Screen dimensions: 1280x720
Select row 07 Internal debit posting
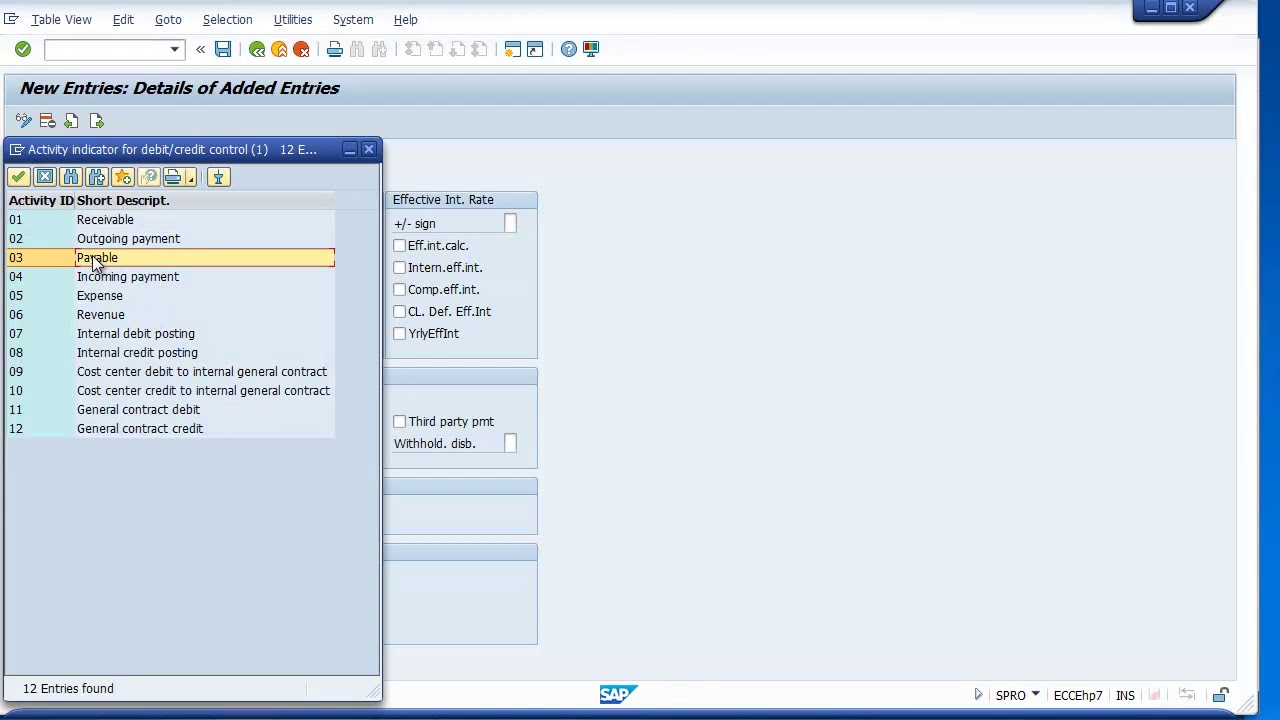tap(171, 334)
